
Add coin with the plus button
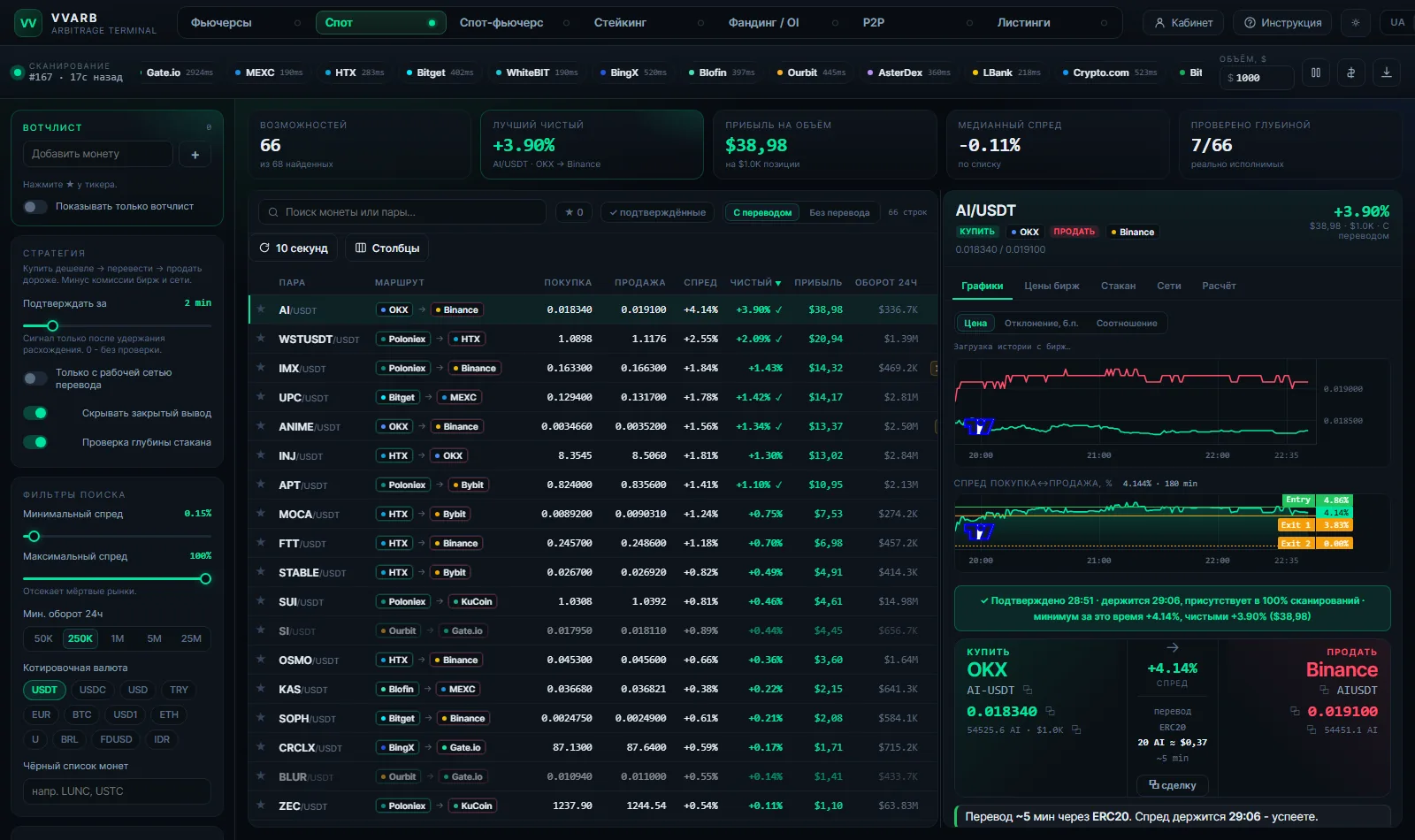[195, 155]
